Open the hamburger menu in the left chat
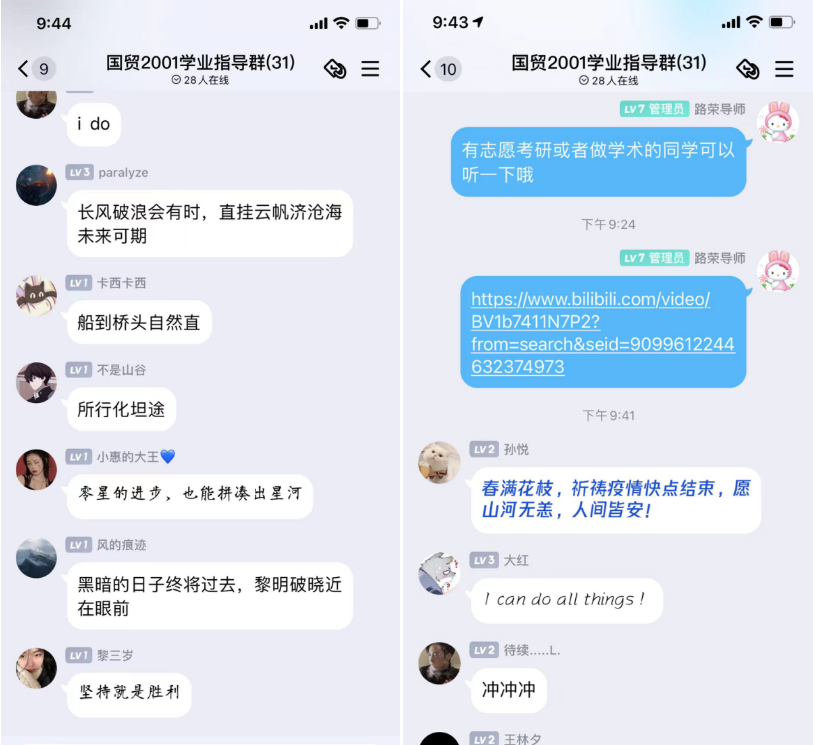The image size is (813, 745). coord(370,68)
